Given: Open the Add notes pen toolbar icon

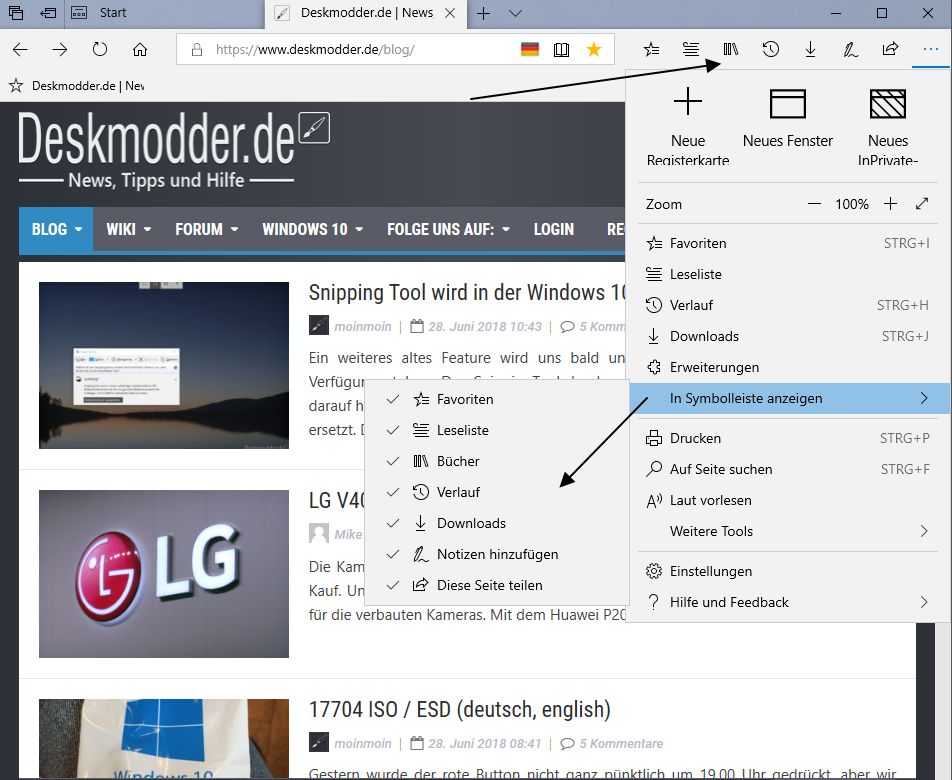Looking at the screenshot, I should coord(850,49).
